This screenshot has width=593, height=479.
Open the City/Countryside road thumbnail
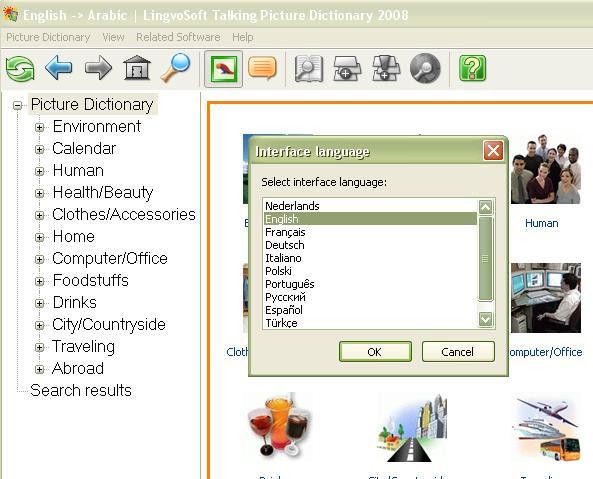[x=412, y=428]
